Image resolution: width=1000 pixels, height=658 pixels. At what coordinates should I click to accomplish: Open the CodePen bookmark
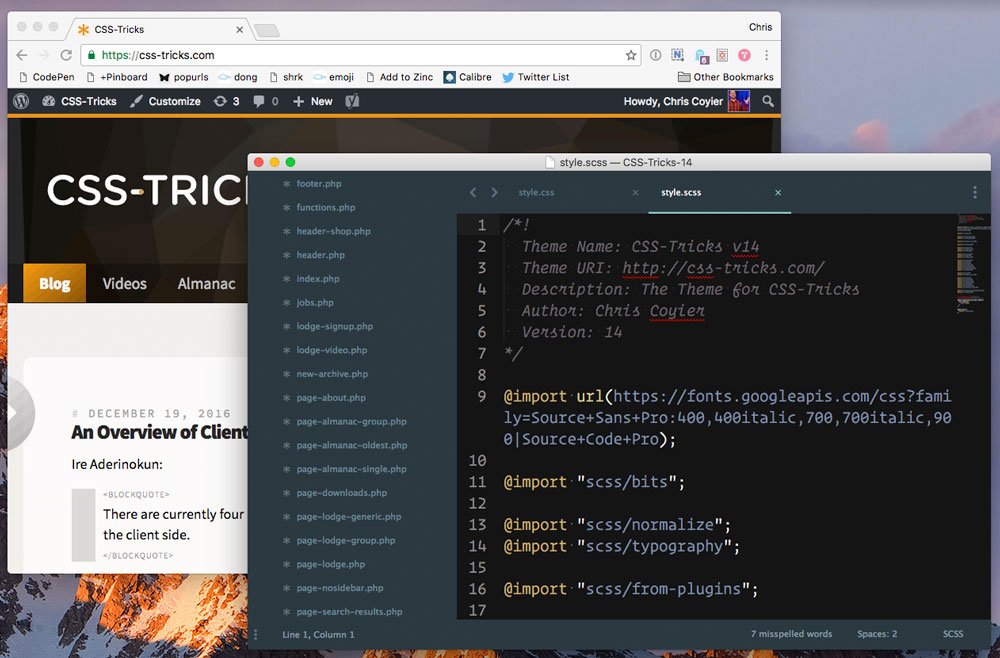coord(47,77)
